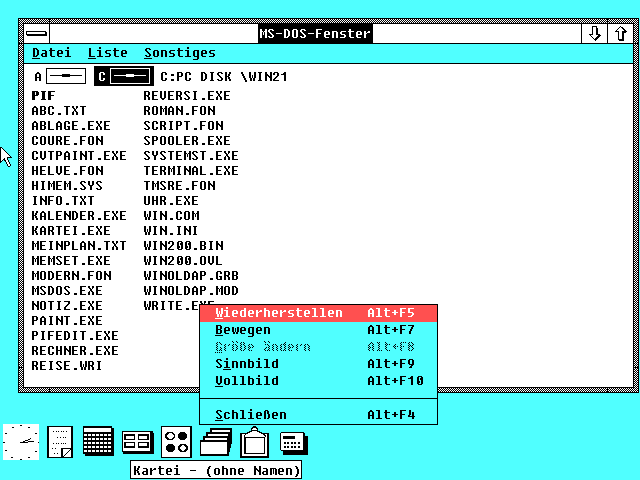Screen dimensions: 640x480
Task: Select drive A icon
Action: 60,76
